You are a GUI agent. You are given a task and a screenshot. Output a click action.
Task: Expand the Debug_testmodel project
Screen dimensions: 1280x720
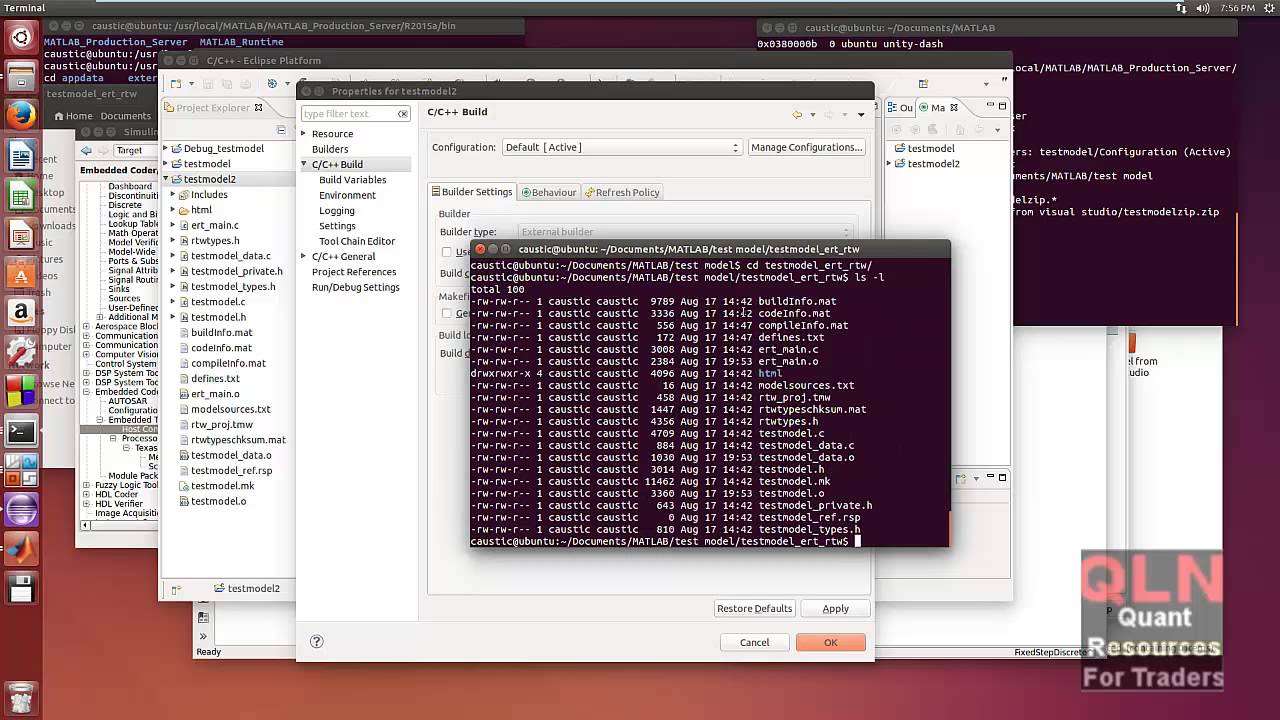click(x=166, y=148)
